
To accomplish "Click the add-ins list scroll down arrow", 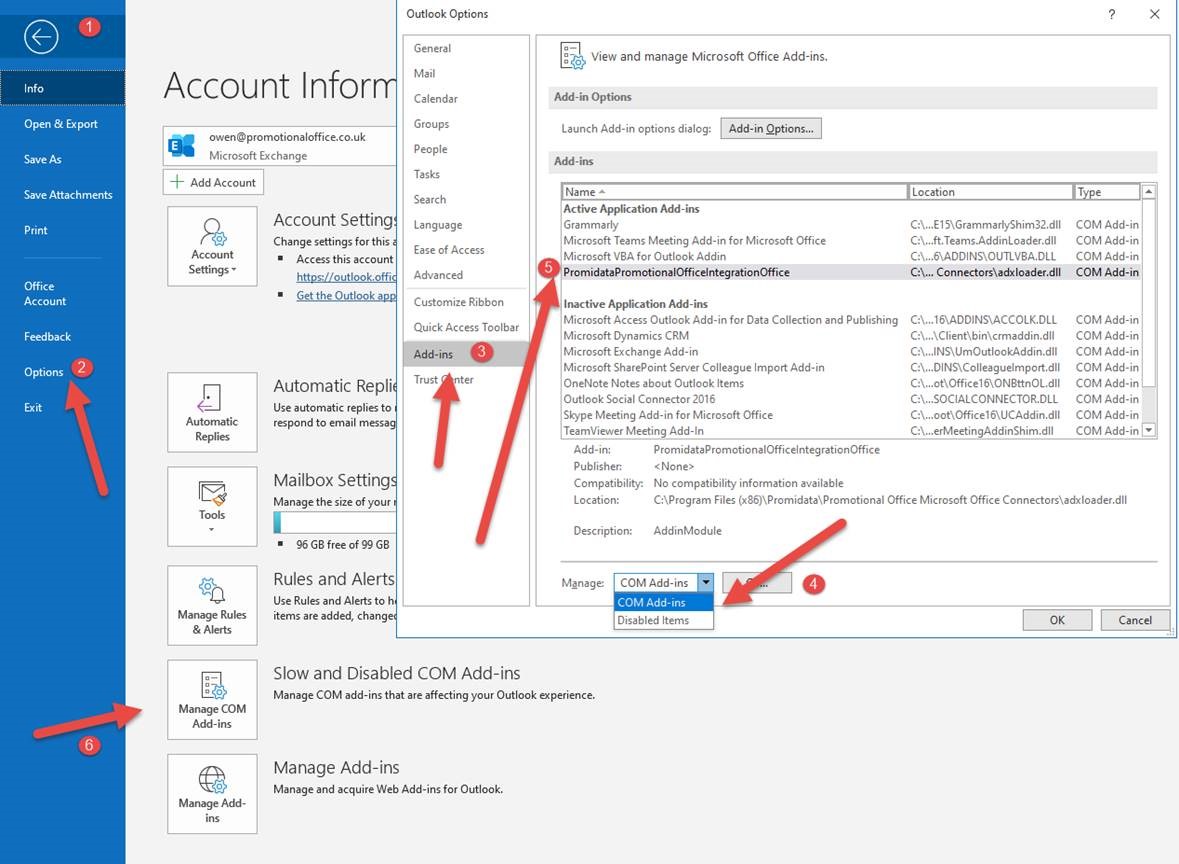I will [x=1148, y=430].
